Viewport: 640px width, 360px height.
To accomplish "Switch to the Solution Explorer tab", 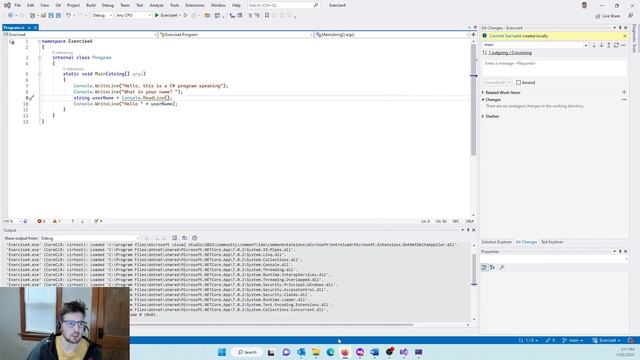I will 496,242.
